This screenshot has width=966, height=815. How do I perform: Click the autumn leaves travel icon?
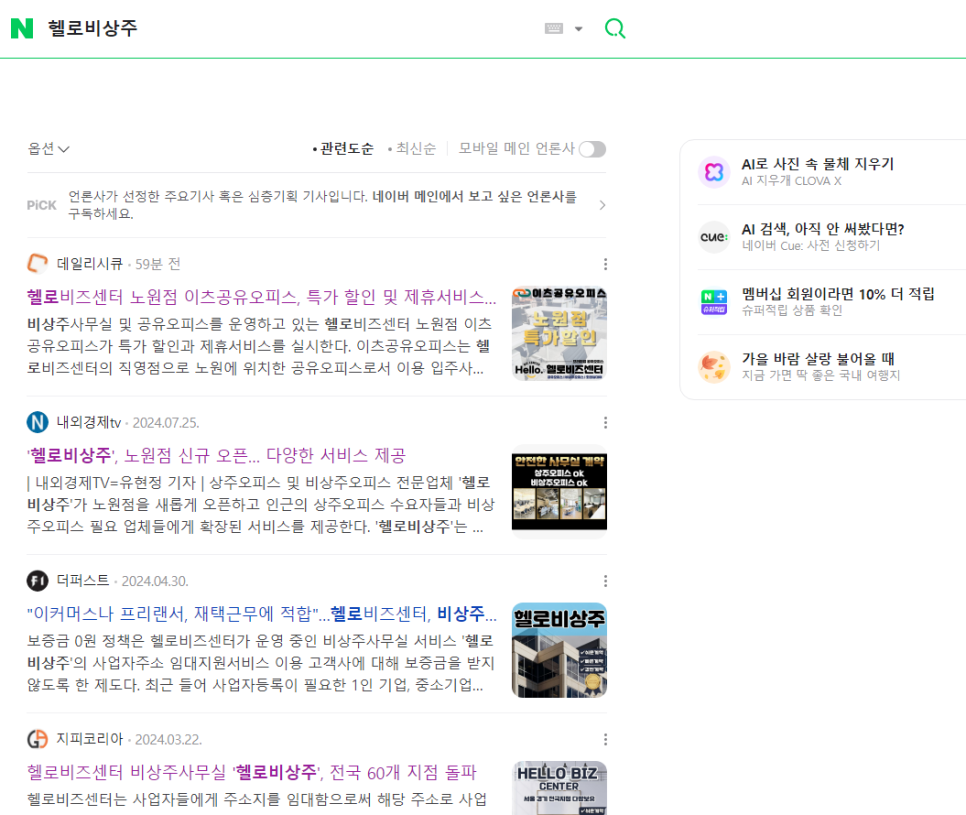click(714, 367)
